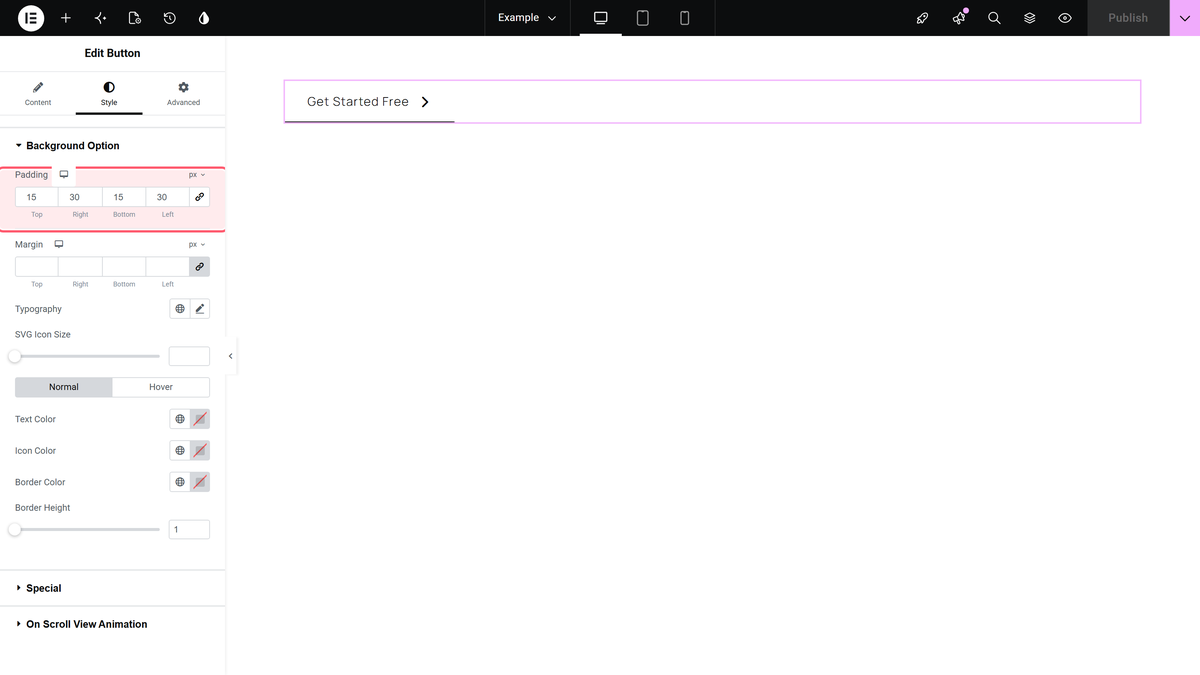The image size is (1200, 675).
Task: Click the Publish button
Action: coord(1128,18)
